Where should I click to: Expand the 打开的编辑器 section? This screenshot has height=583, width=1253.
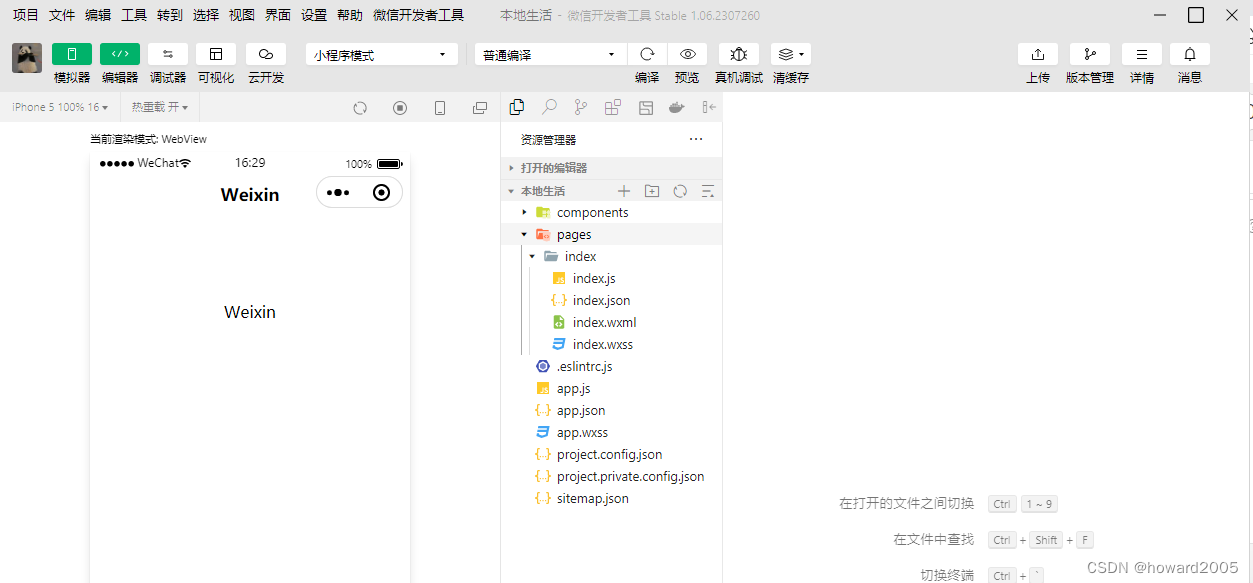click(x=611, y=168)
